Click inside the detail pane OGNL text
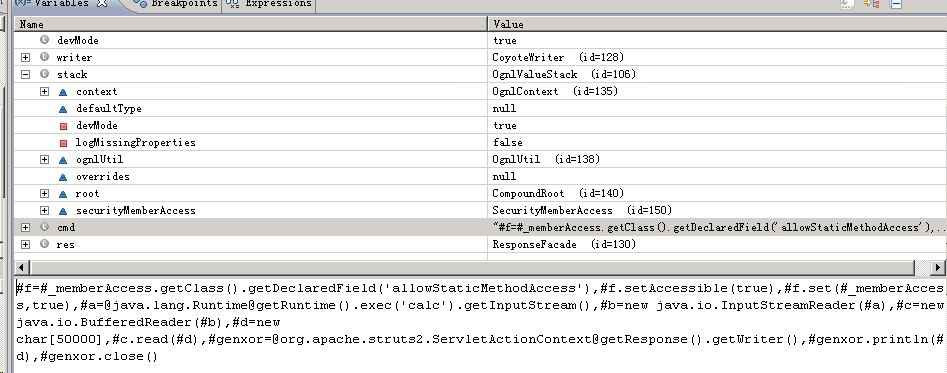 coord(480,322)
